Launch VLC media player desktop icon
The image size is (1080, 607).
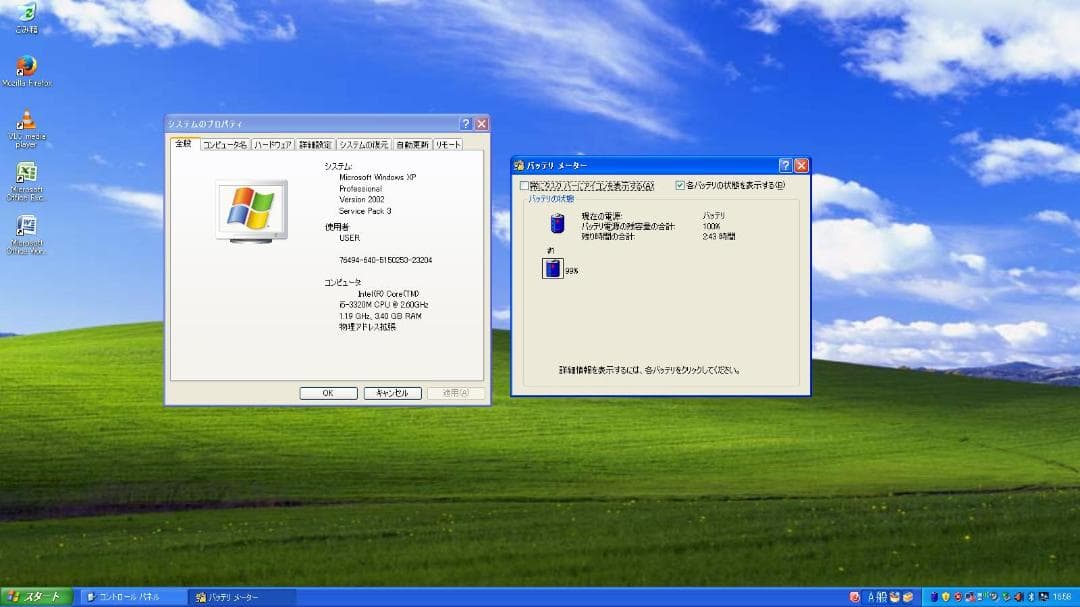25,121
